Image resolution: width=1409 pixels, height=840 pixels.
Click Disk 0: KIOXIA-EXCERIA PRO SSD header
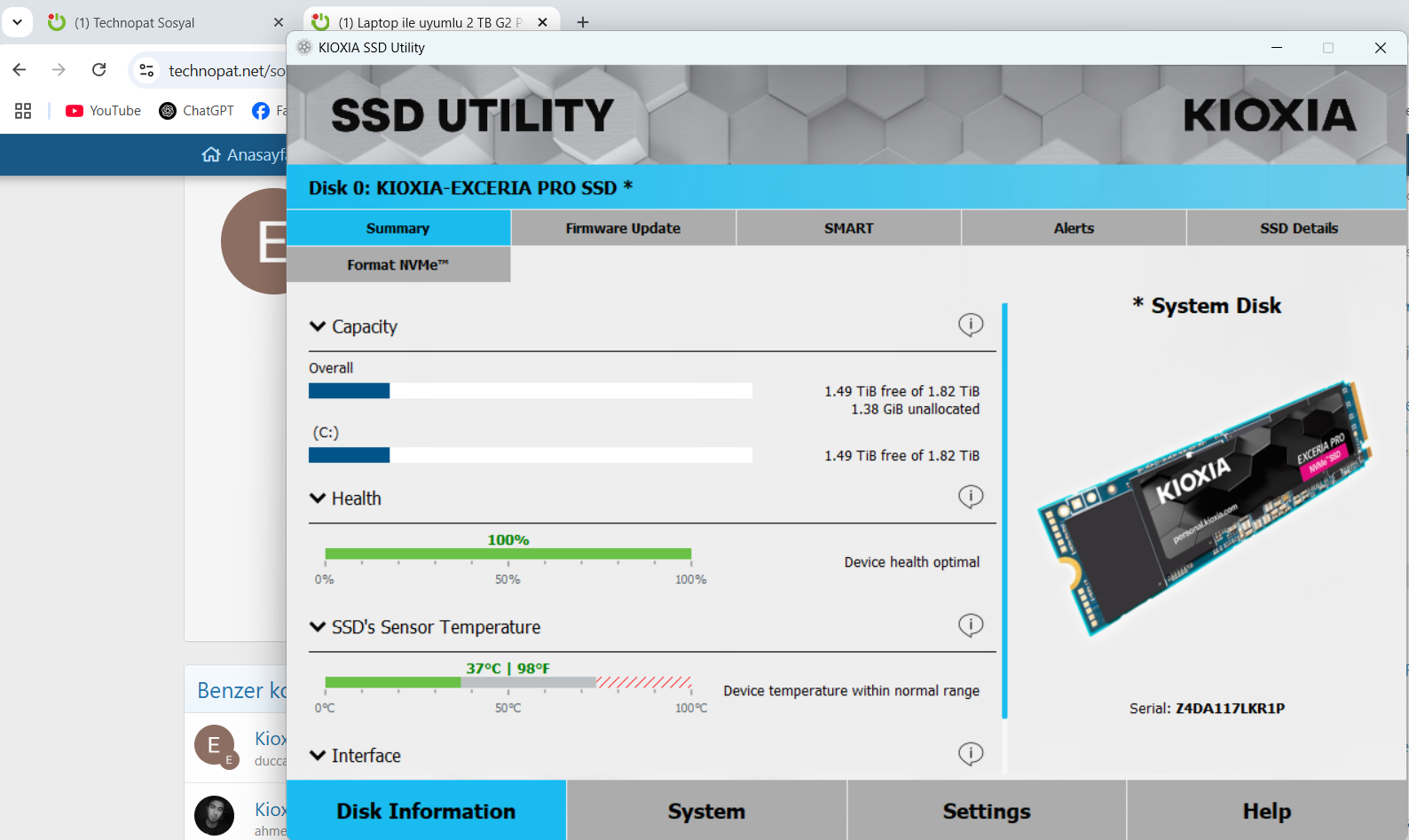(470, 188)
